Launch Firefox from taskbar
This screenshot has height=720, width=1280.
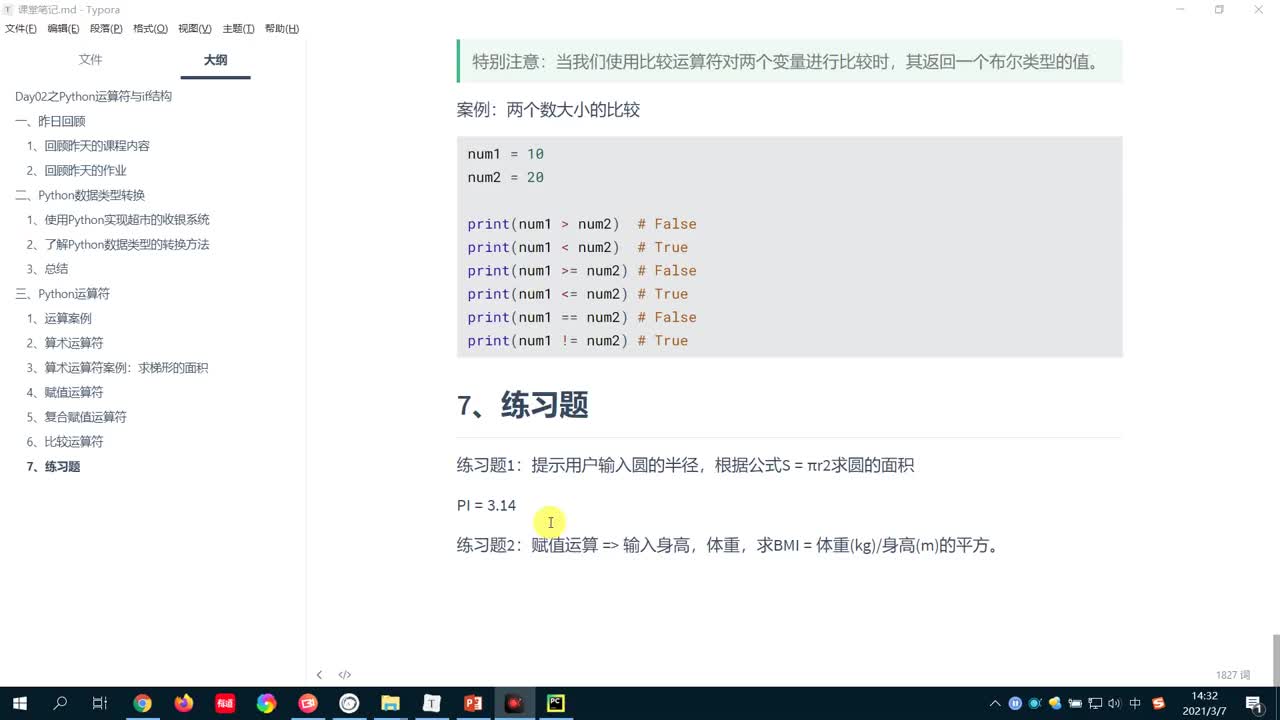pos(183,703)
